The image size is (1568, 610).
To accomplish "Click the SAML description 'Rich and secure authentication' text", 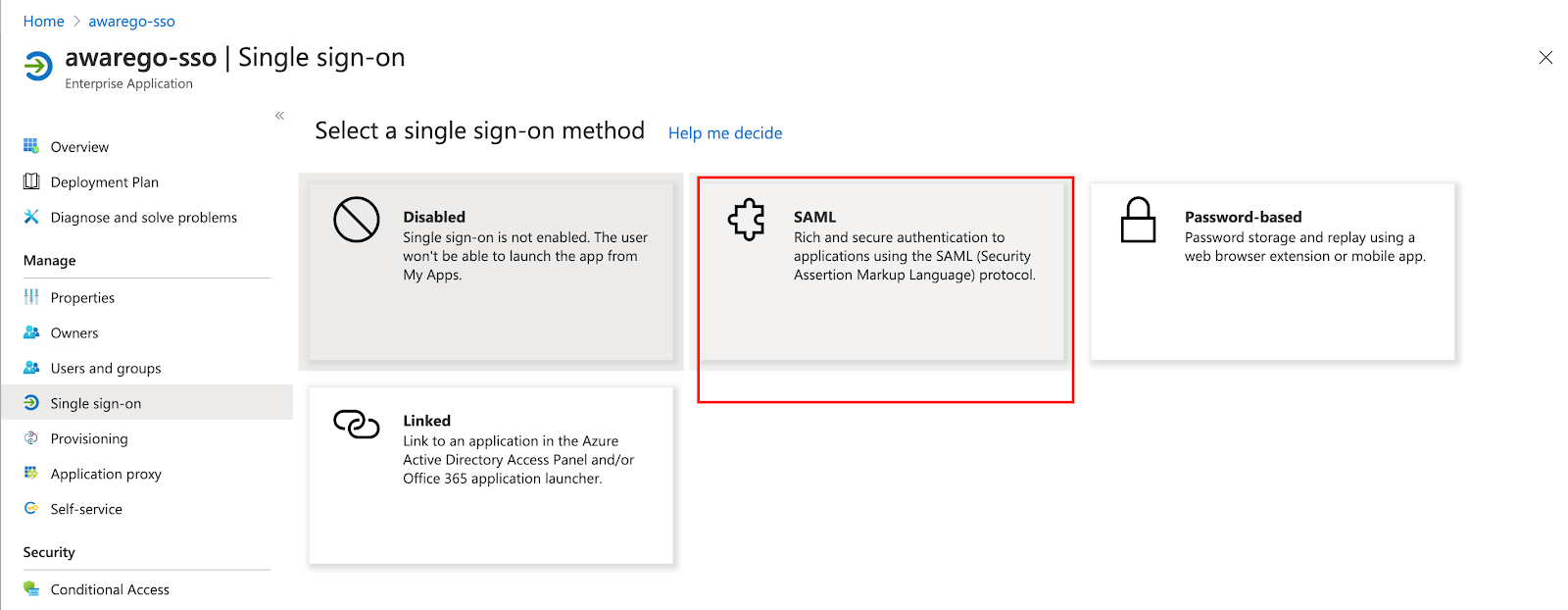I will pos(914,256).
